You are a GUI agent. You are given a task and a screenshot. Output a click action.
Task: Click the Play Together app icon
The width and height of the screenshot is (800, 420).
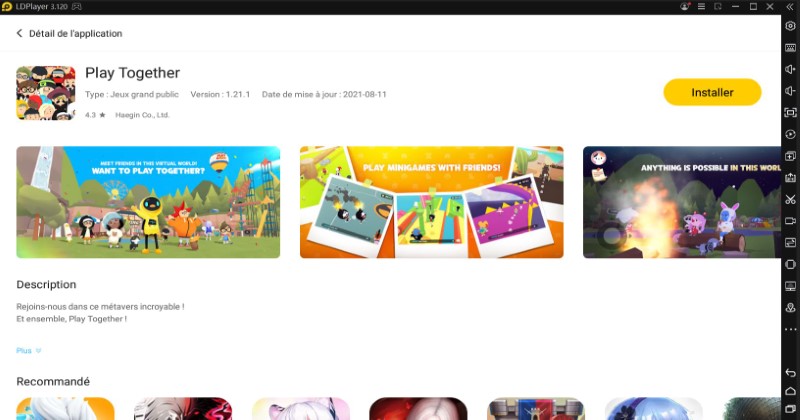pyautogui.click(x=46, y=93)
